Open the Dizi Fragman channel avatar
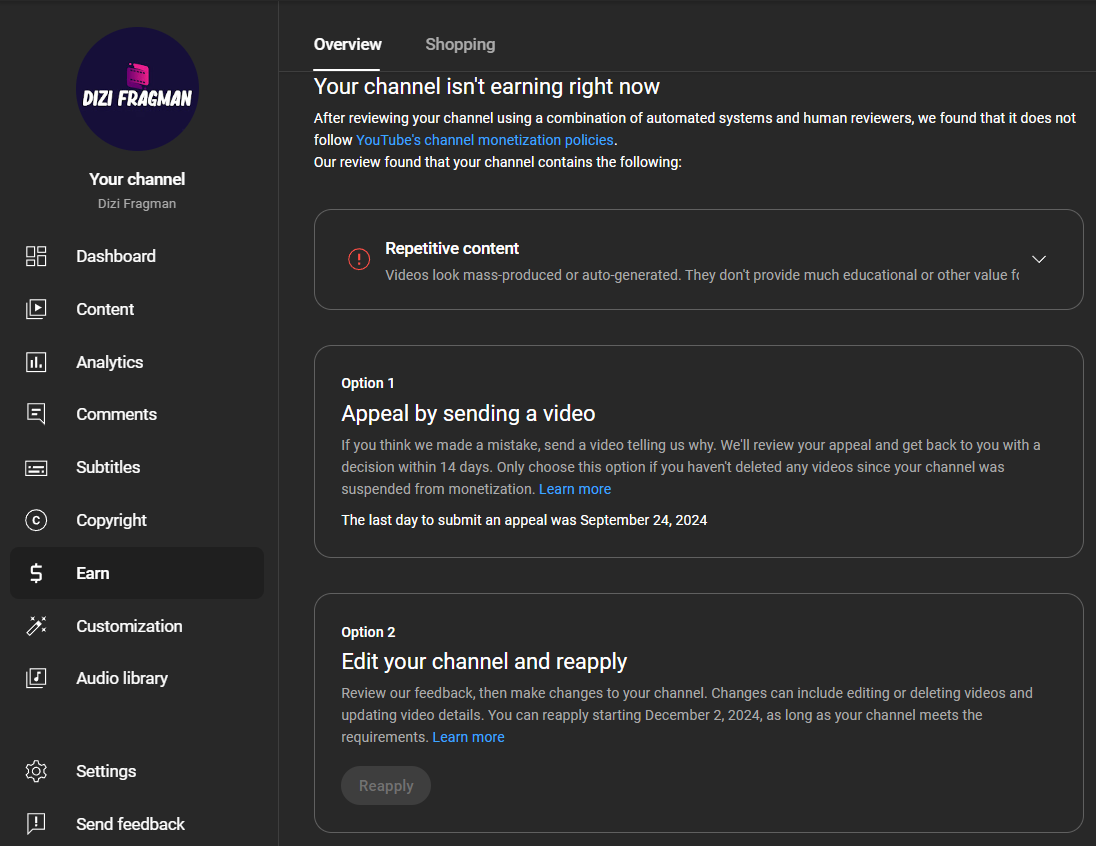 pyautogui.click(x=137, y=89)
